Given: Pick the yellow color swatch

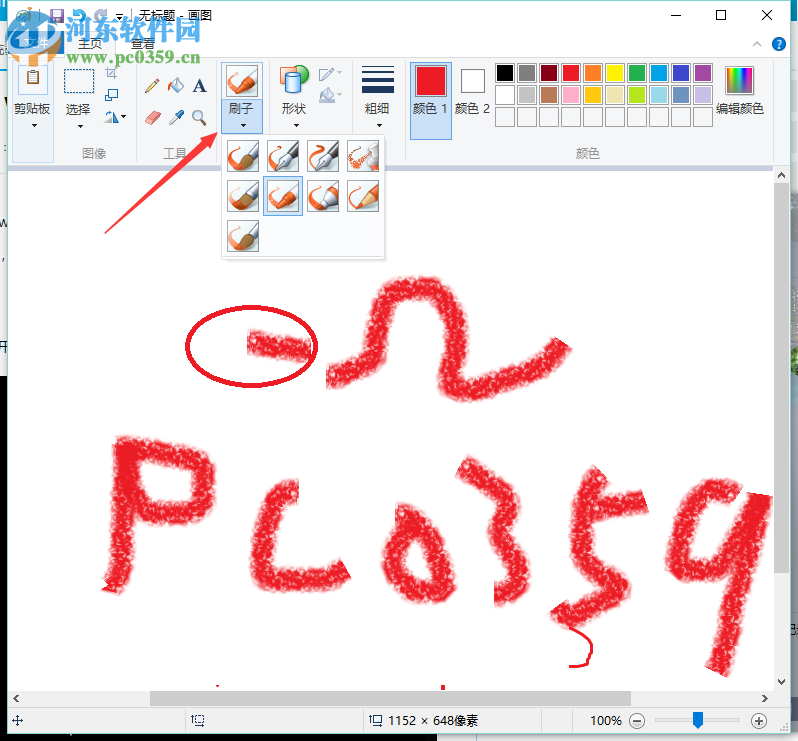Looking at the screenshot, I should click(615, 73).
